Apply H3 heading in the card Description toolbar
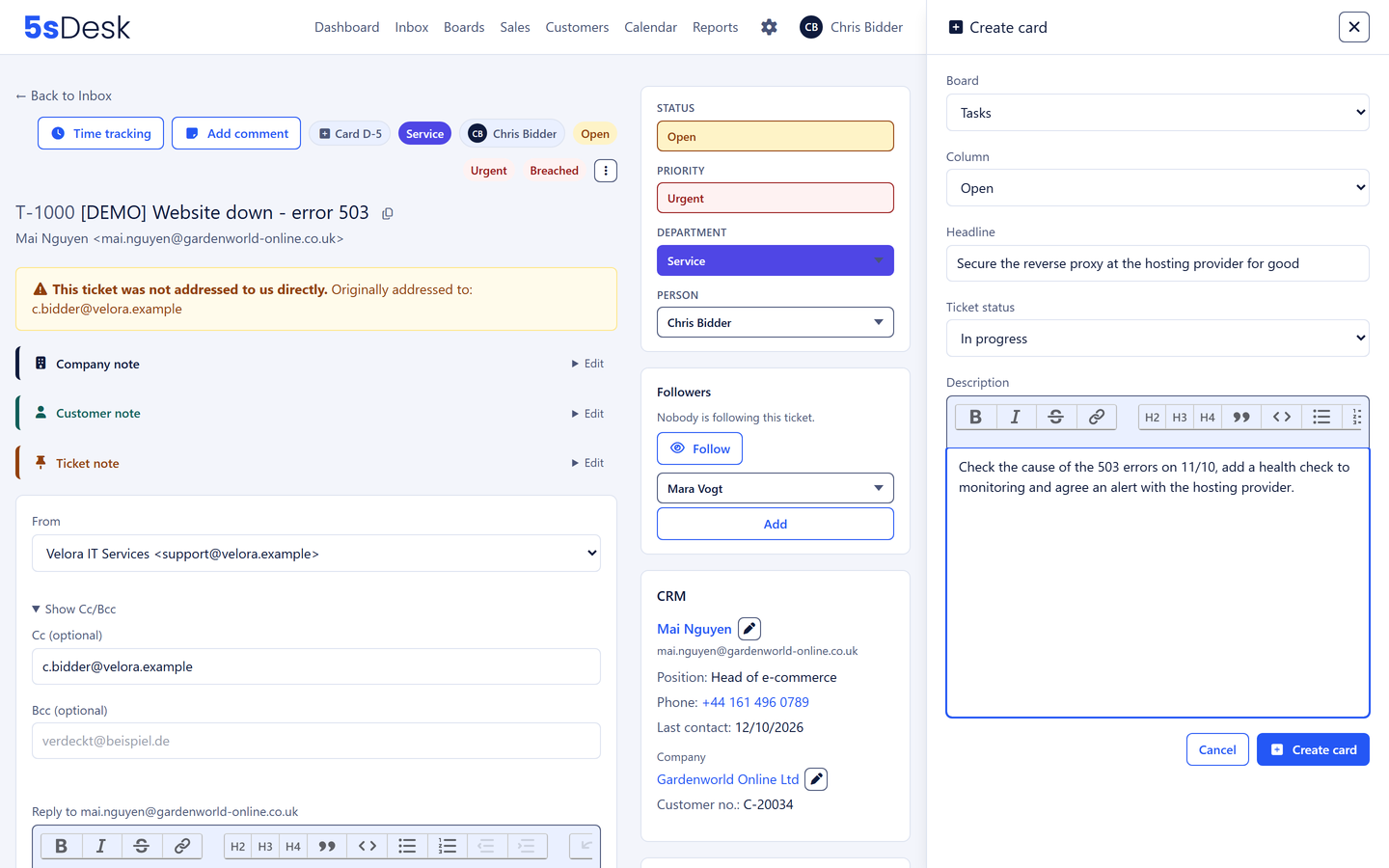This screenshot has height=868, width=1389. pyautogui.click(x=1180, y=417)
